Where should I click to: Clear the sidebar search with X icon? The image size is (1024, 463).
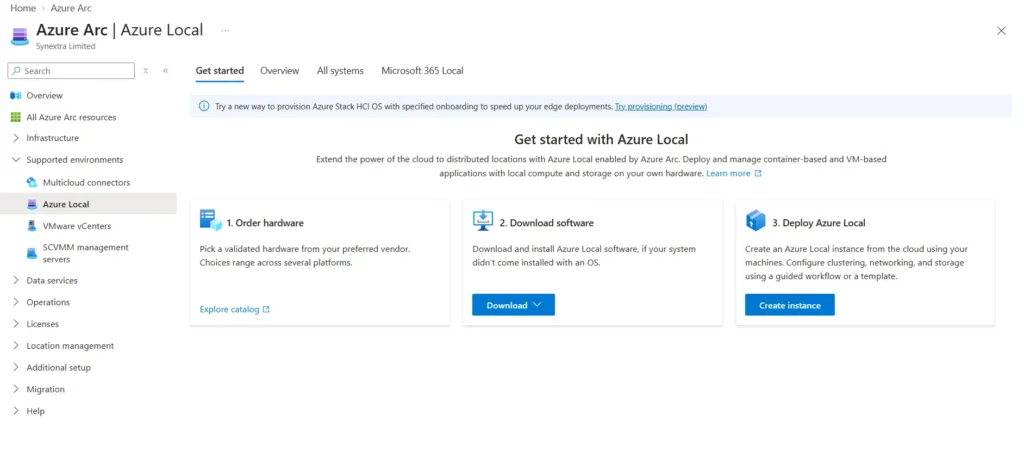(x=146, y=71)
